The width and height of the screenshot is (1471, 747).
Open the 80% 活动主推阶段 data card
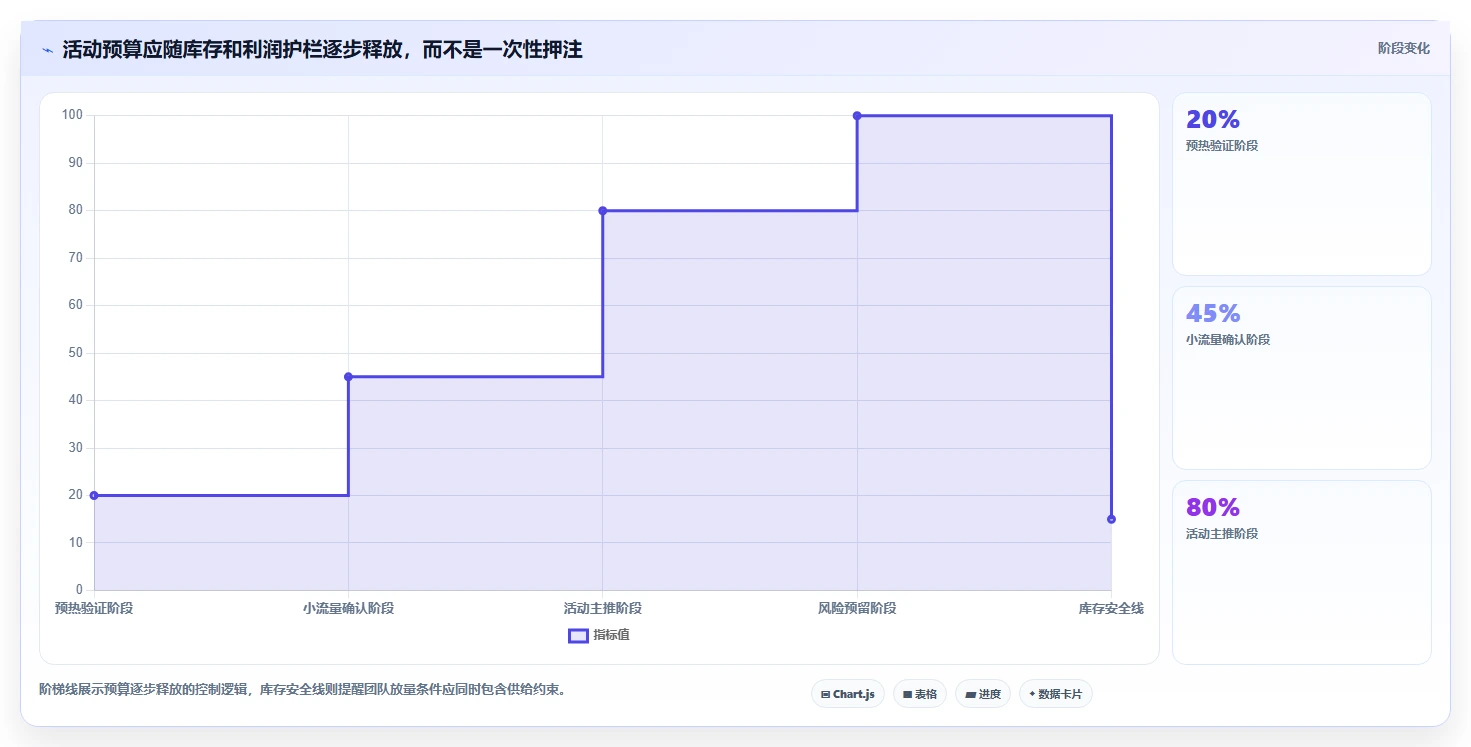[1301, 572]
